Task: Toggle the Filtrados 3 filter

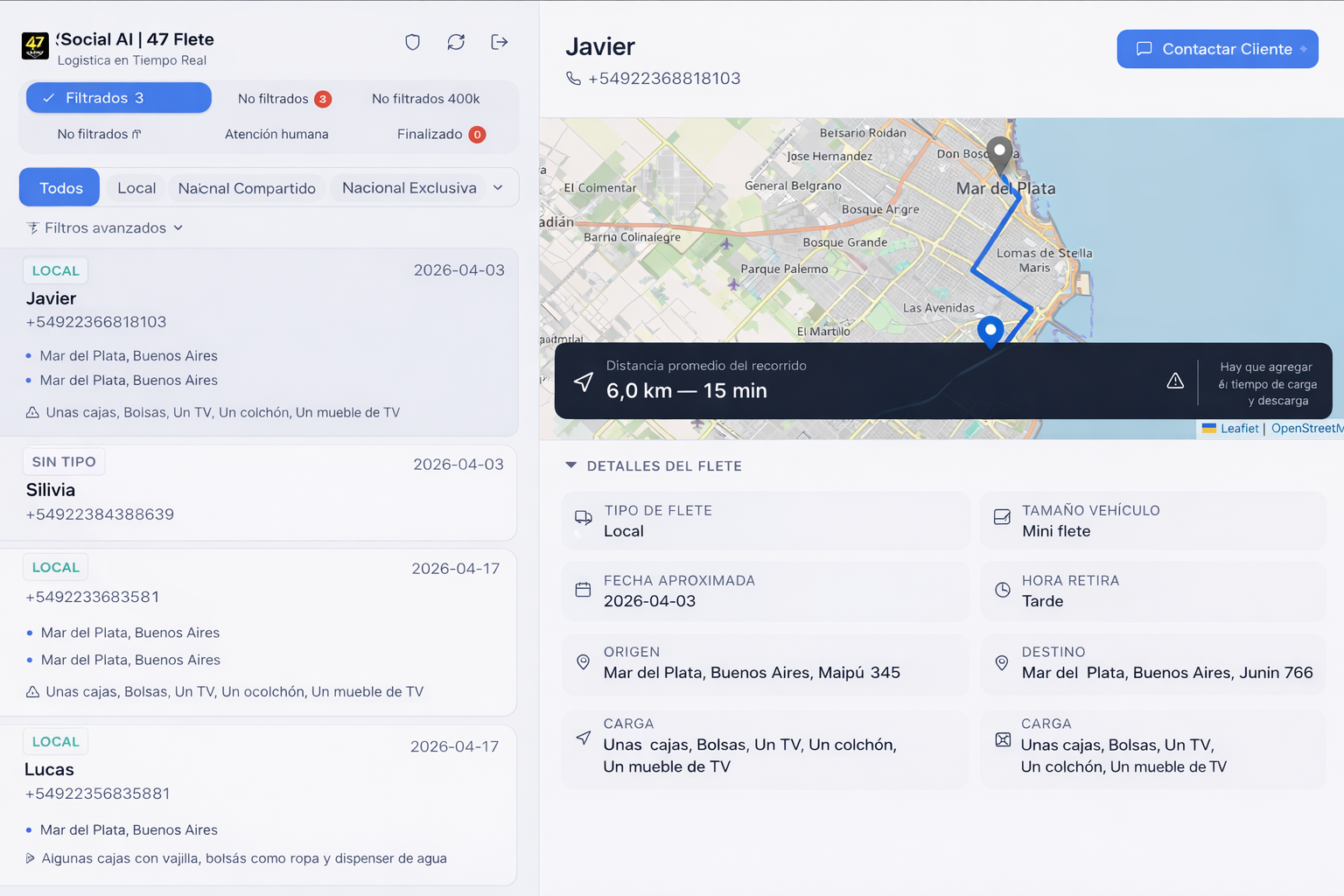Action: [x=119, y=98]
